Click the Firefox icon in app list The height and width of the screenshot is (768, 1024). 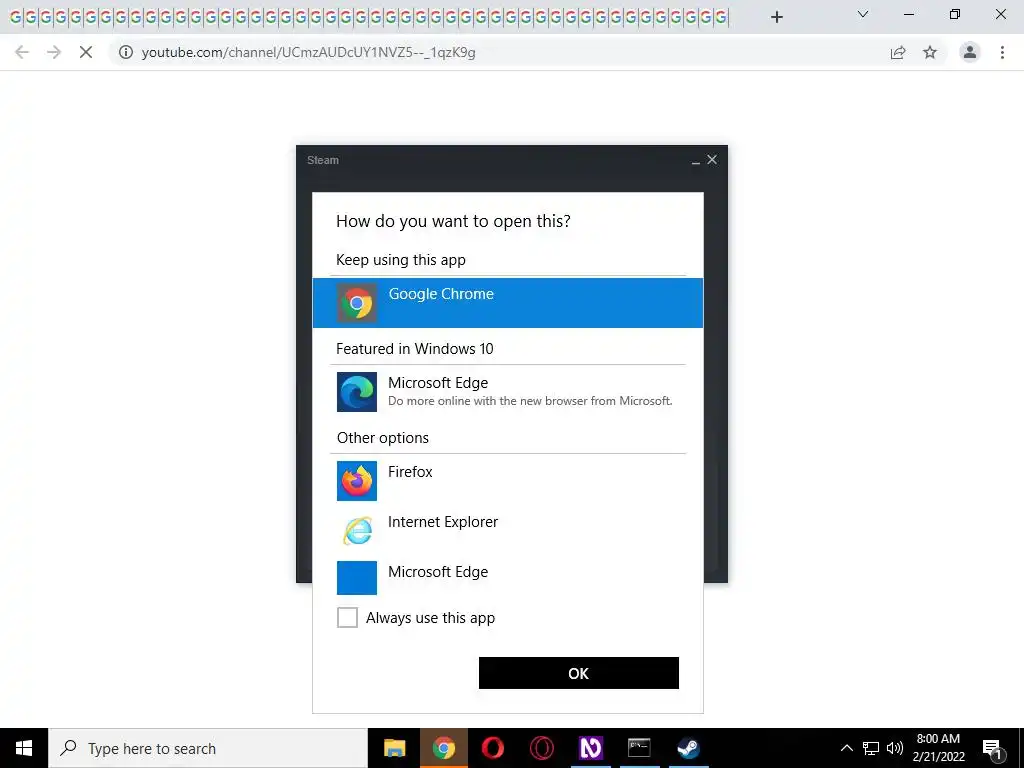[357, 481]
